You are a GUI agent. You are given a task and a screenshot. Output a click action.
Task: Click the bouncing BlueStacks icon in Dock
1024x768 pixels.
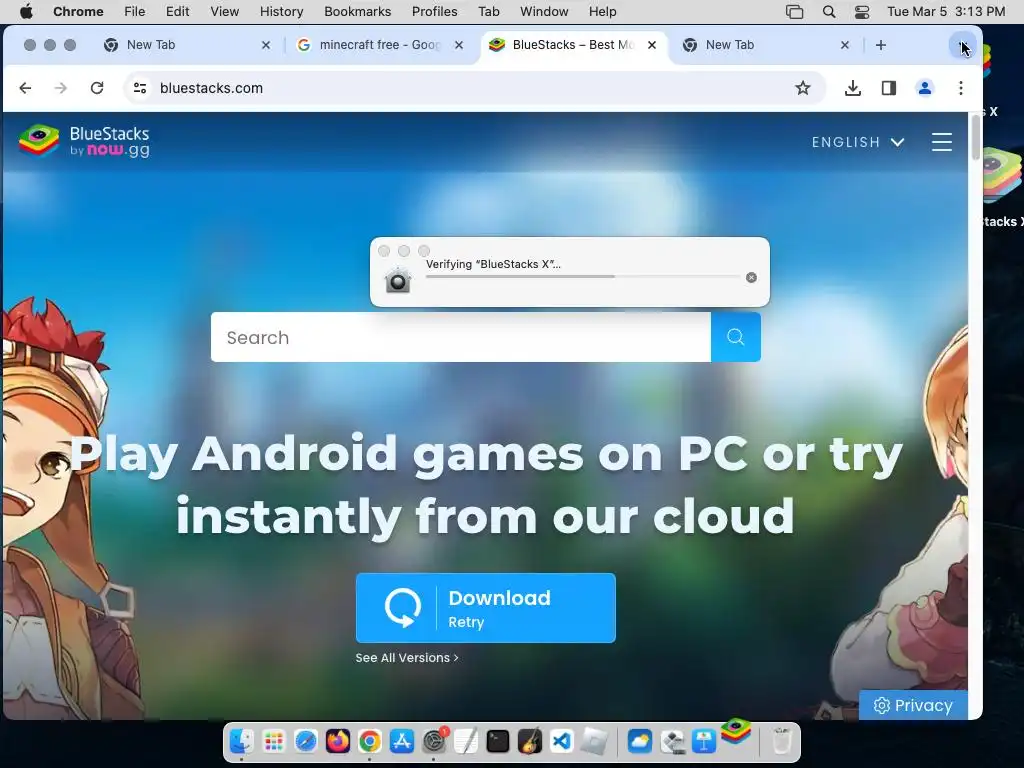736,731
